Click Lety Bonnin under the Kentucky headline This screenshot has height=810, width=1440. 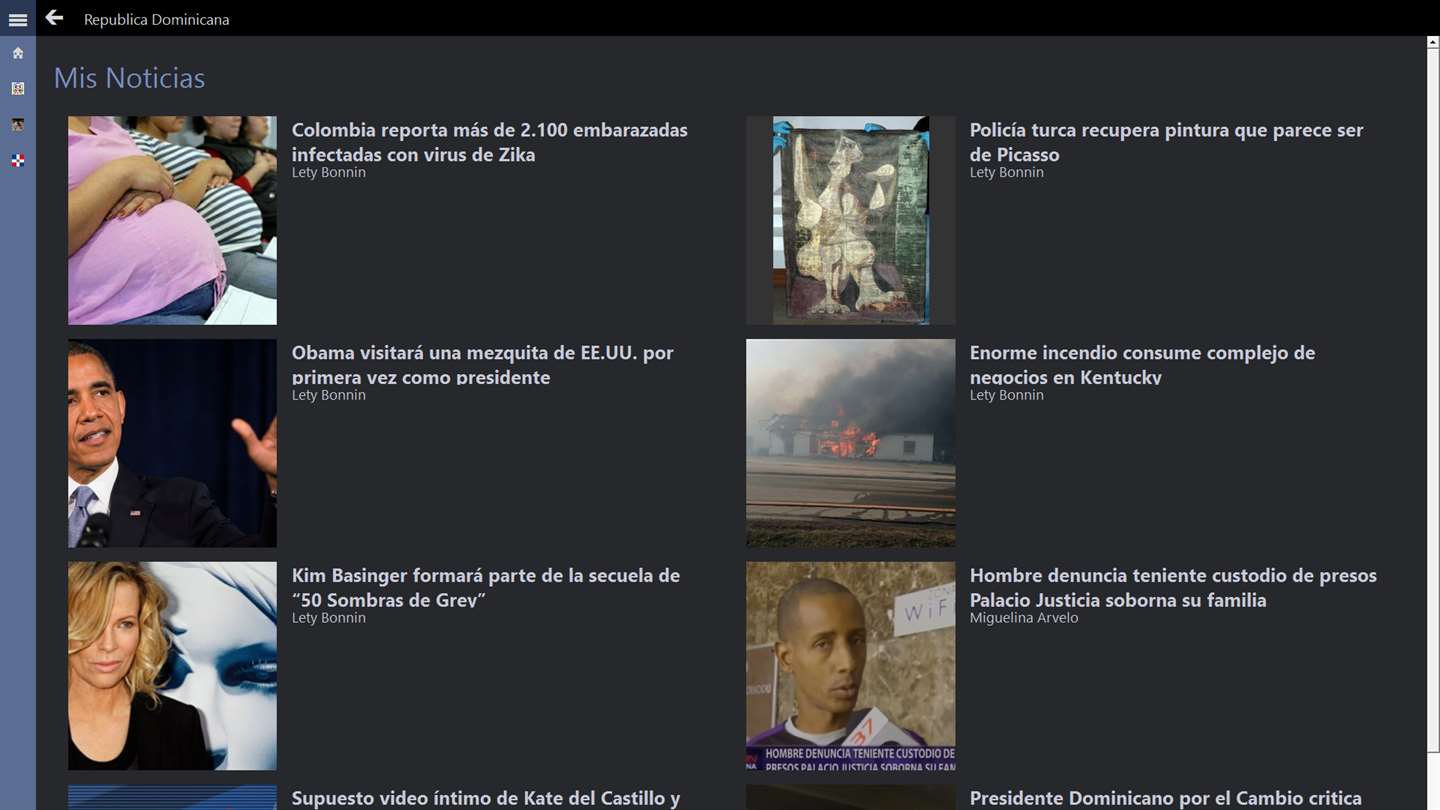(x=1007, y=395)
